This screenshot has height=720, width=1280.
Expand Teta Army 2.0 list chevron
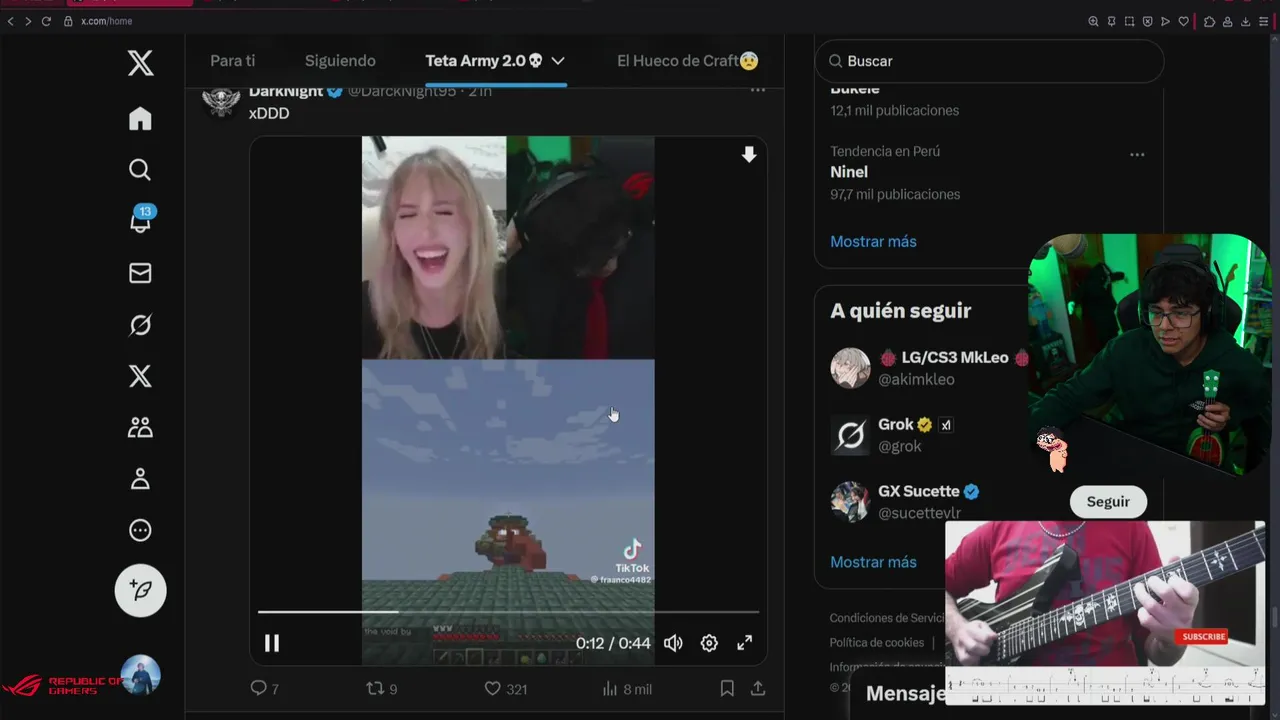coord(558,61)
